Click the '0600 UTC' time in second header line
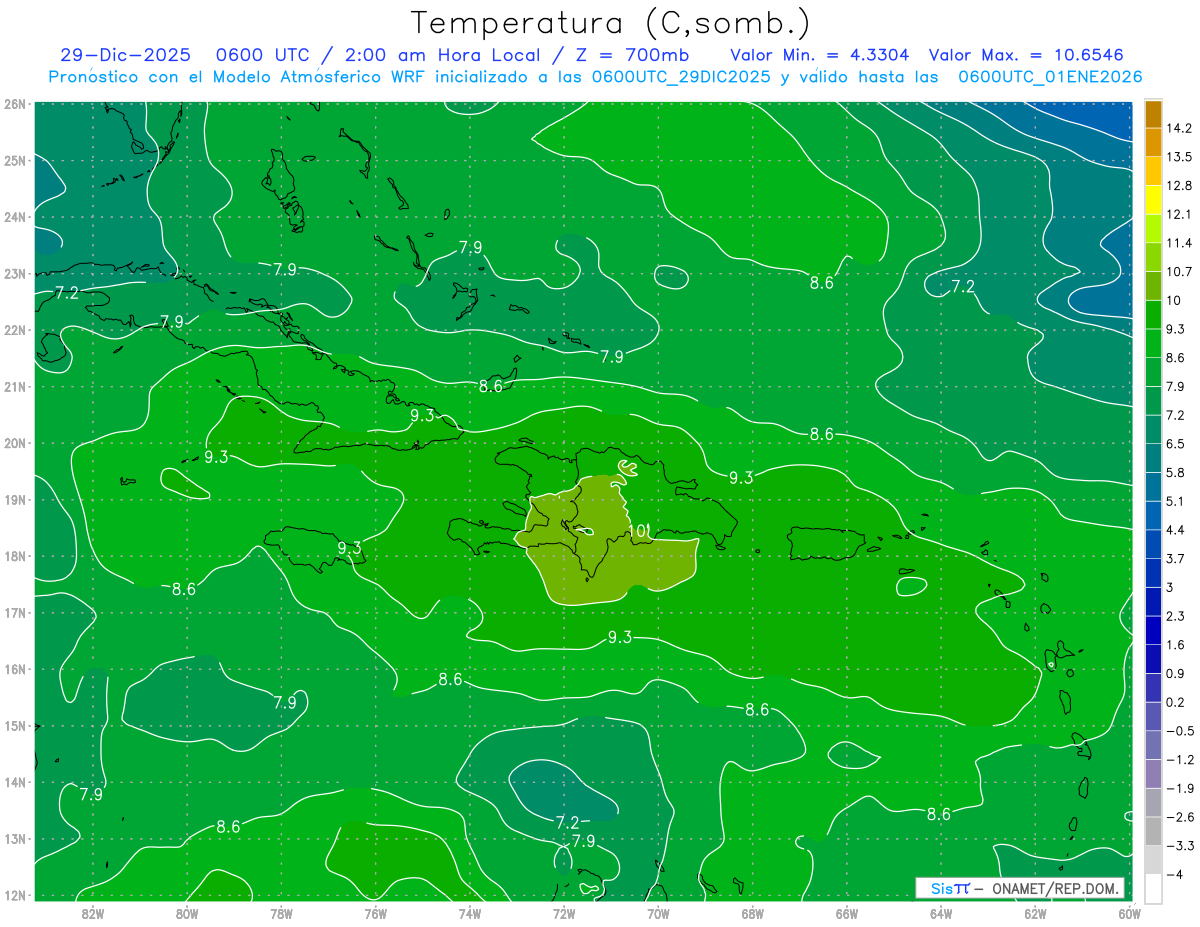 (x=264, y=55)
